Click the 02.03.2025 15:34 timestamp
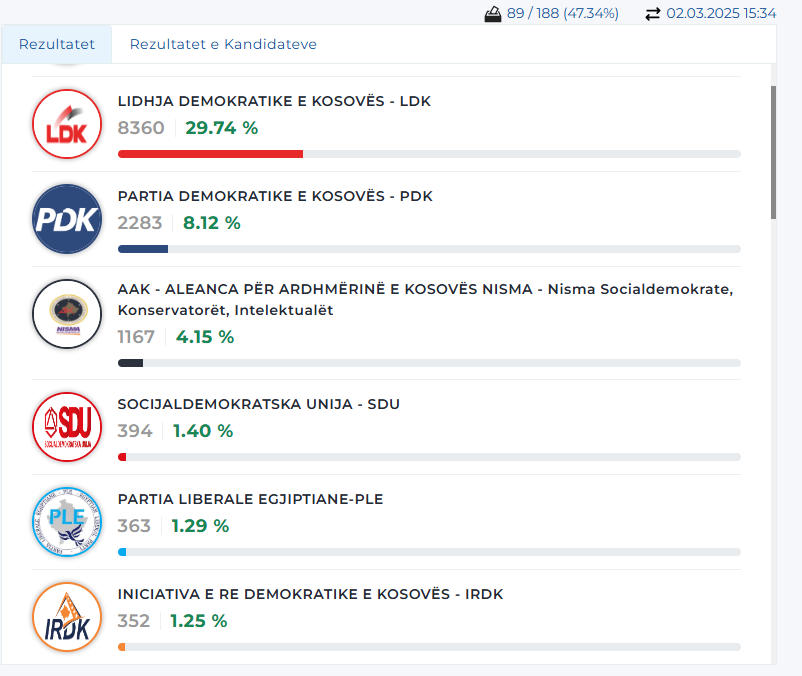The image size is (802, 676). tap(721, 14)
